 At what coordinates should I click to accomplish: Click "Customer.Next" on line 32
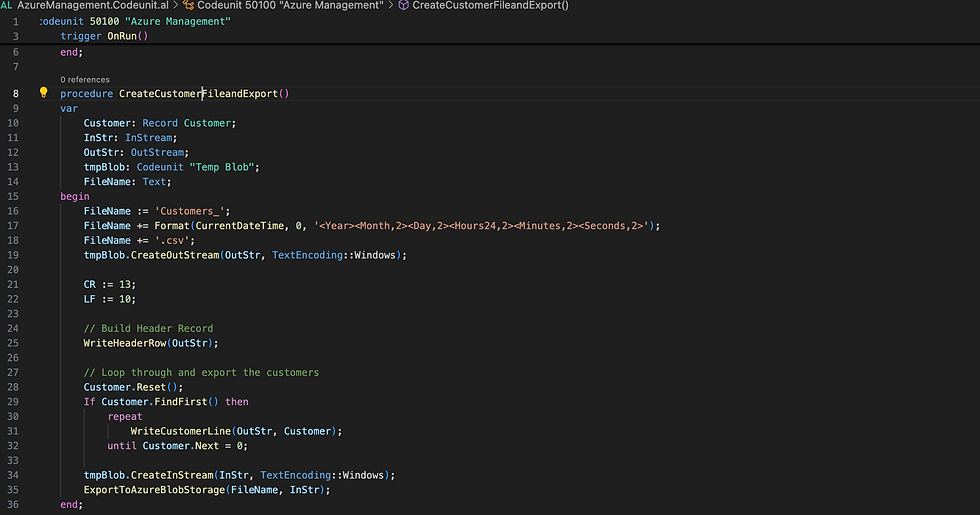(x=180, y=446)
